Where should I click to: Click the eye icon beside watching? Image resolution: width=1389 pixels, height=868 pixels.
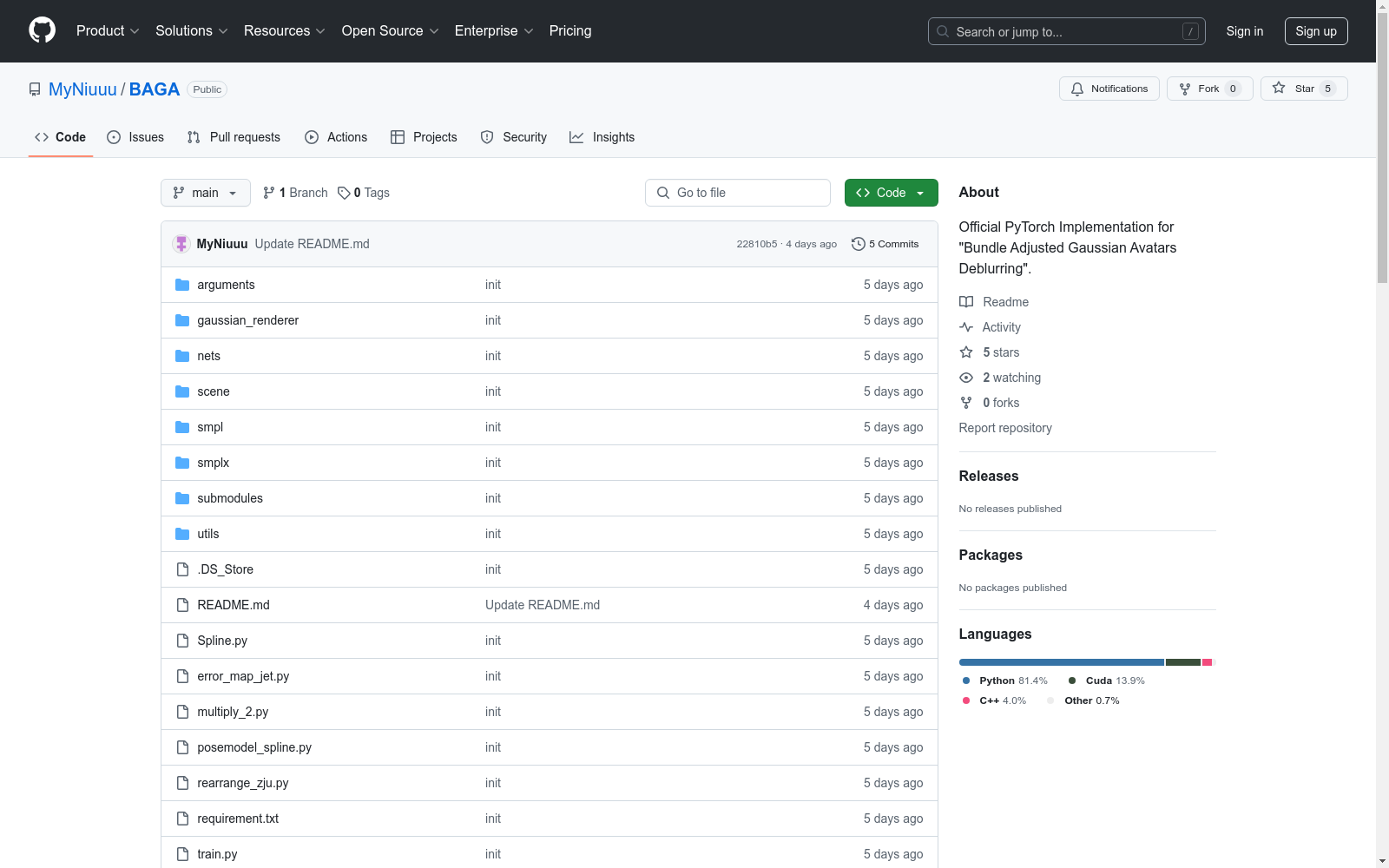pos(966,378)
